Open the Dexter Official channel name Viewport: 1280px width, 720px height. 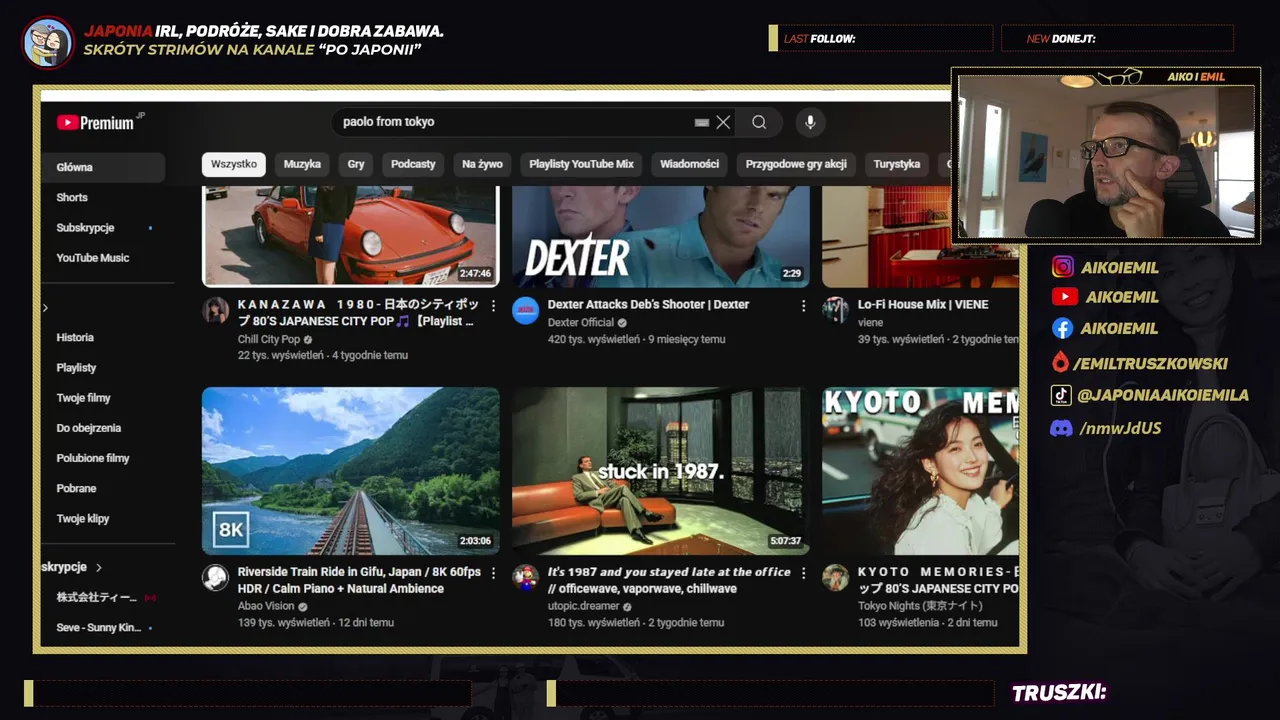coord(581,322)
